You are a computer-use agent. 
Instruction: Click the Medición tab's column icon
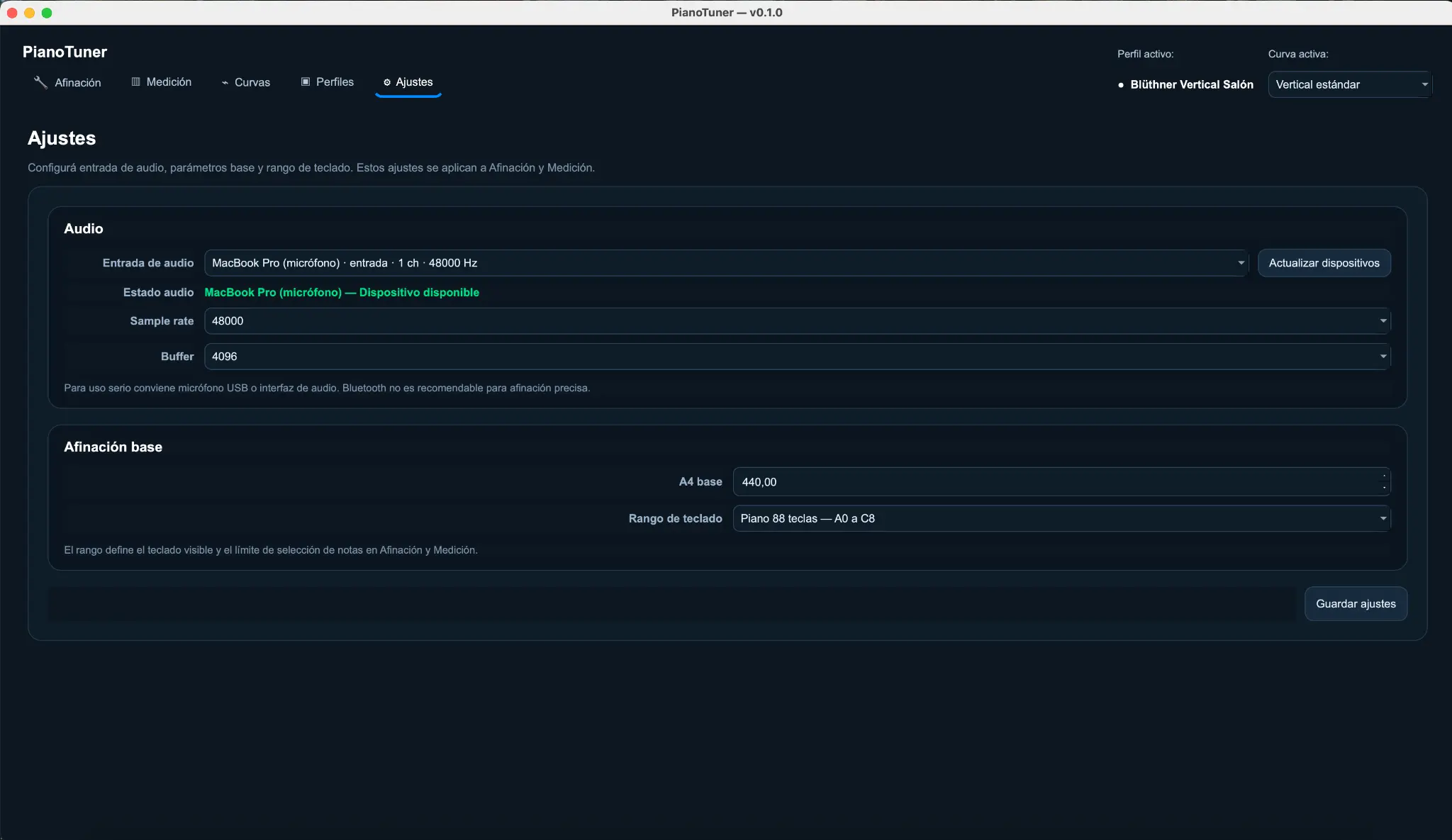[135, 82]
